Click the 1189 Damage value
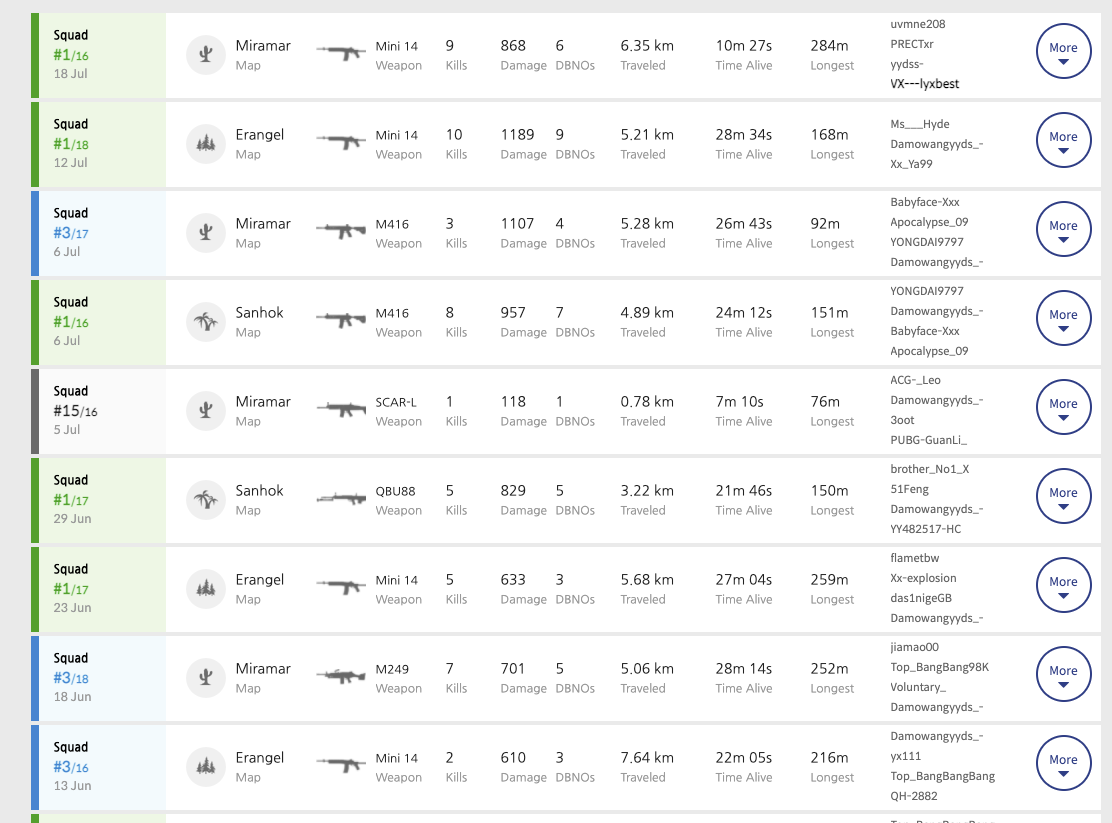 517,135
